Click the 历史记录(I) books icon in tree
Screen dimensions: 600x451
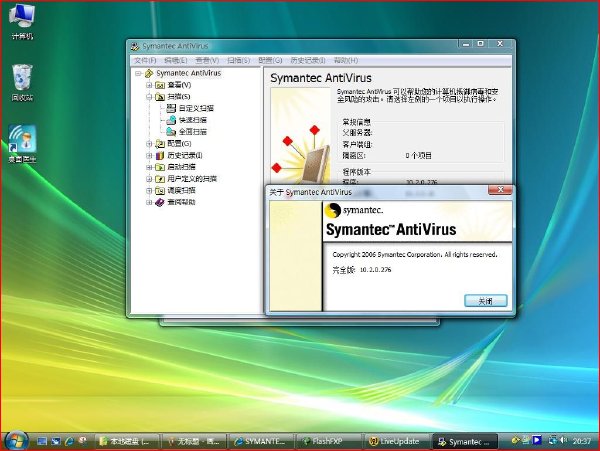tap(160, 155)
